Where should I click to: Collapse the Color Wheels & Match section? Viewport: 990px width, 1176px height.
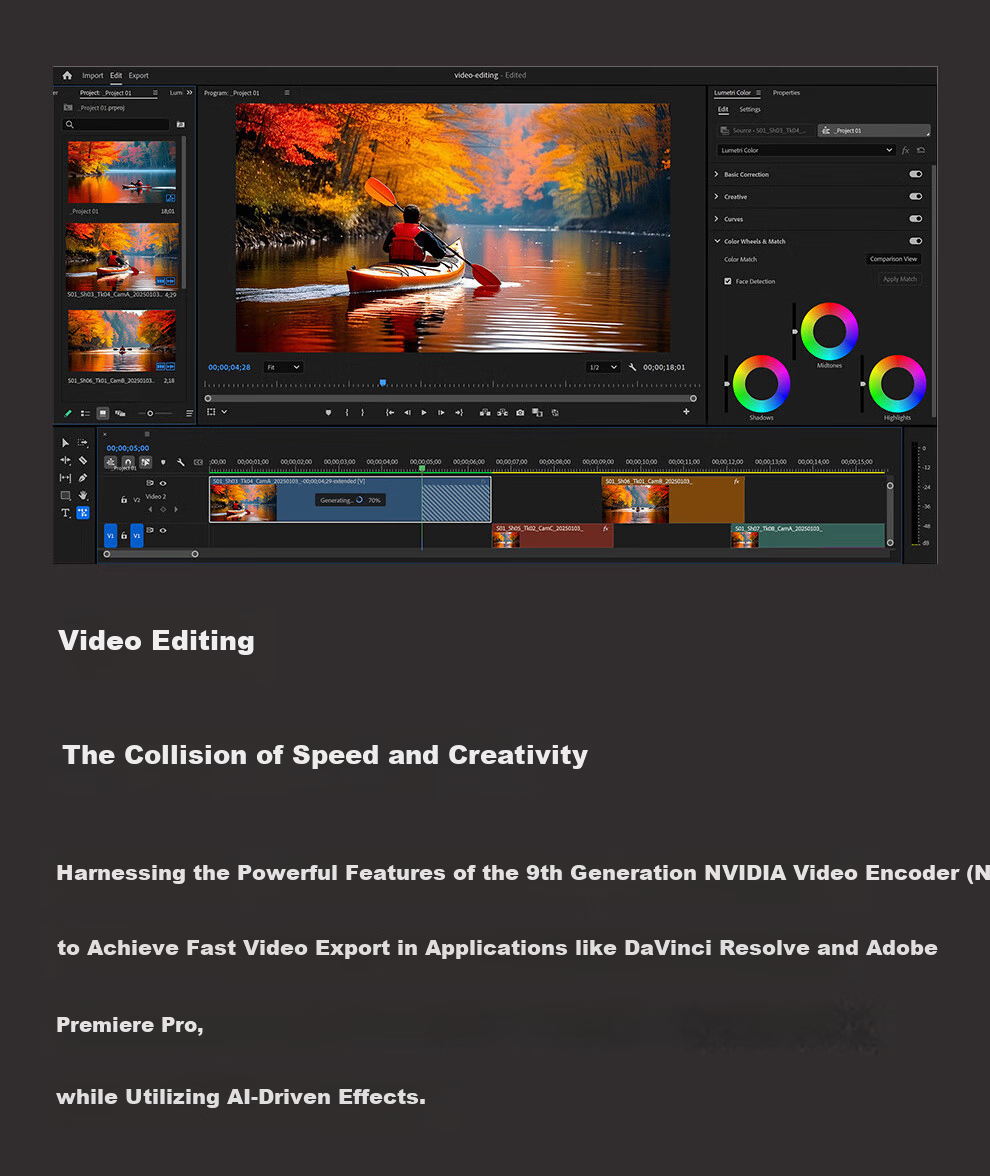(717, 242)
